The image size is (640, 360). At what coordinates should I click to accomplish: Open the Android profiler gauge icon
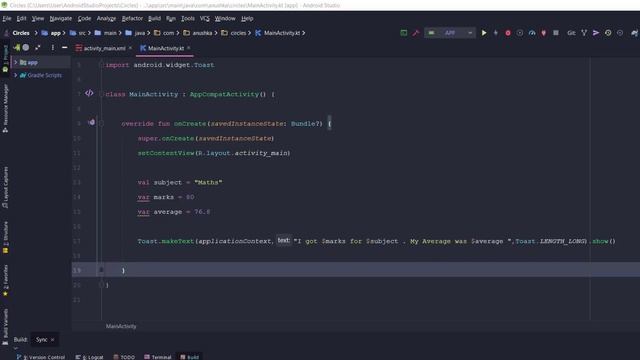click(532, 33)
